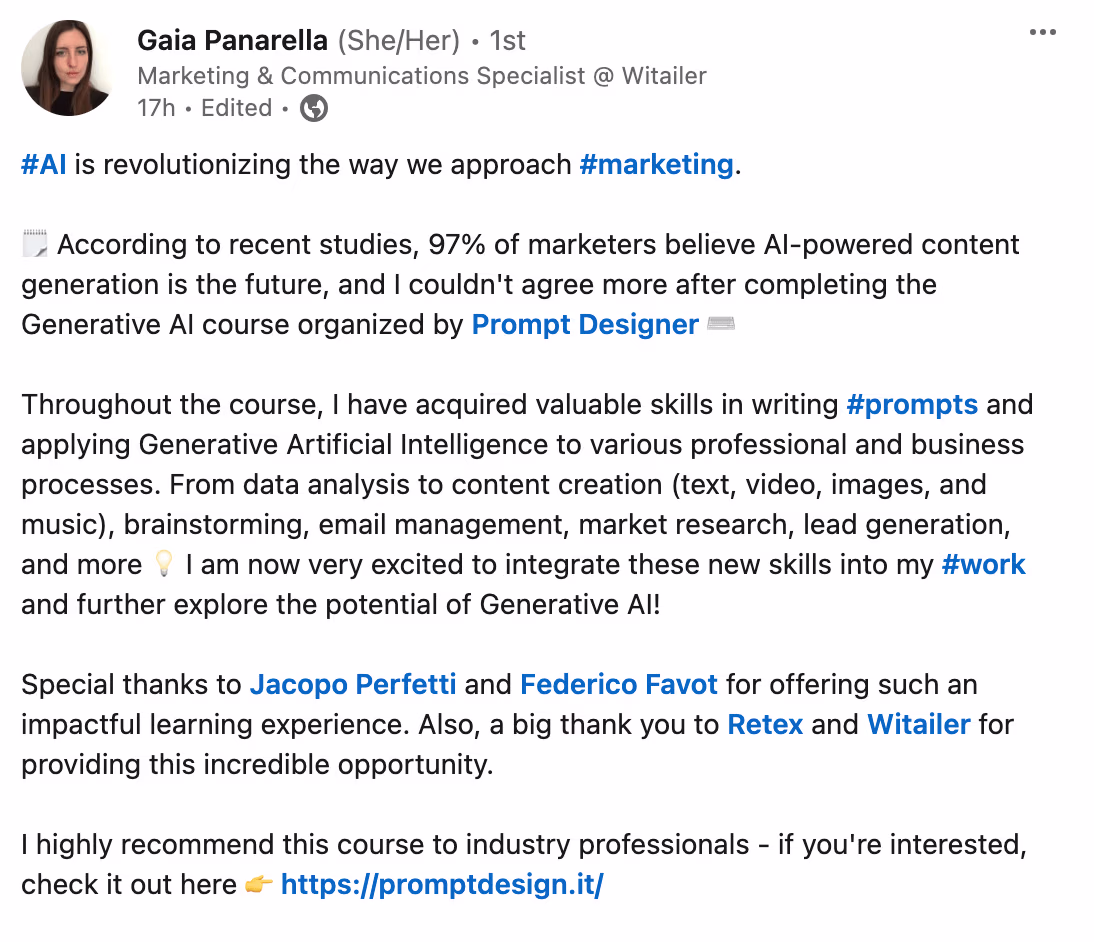
Task: Visit the Prompt Designer page link
Action: [585, 324]
